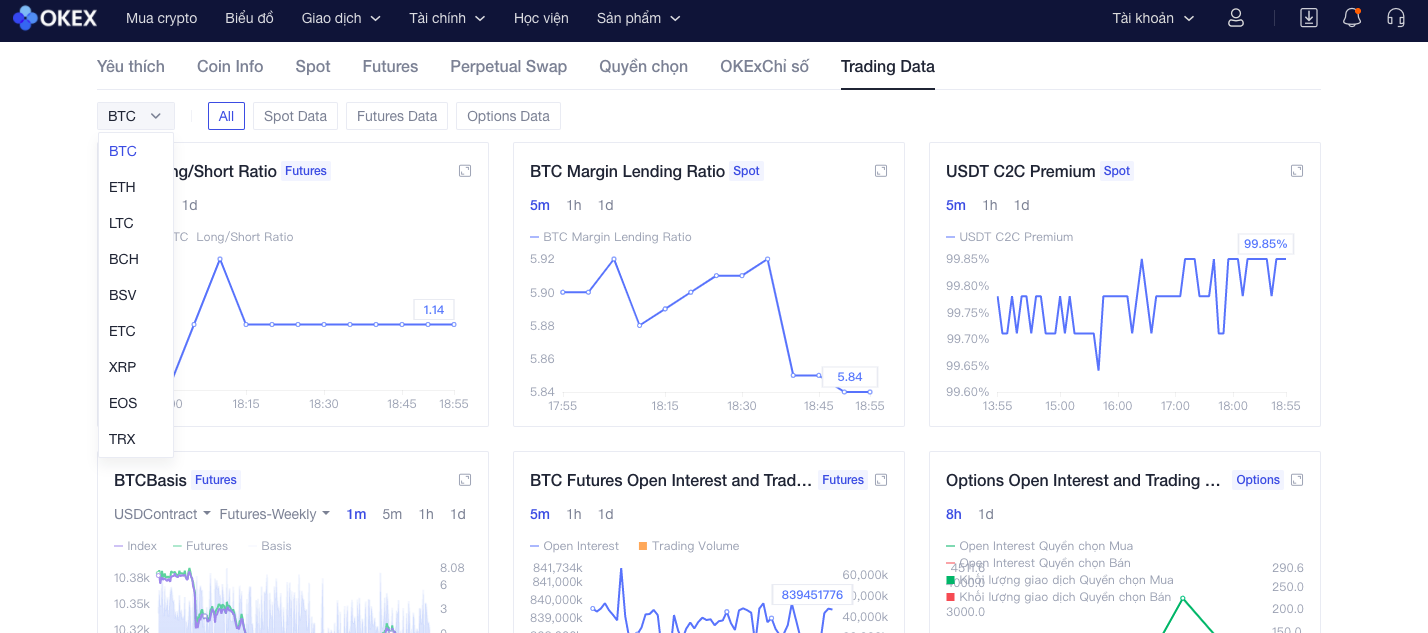Image resolution: width=1428 pixels, height=633 pixels.
Task: Expand the BTCBasis chart to fullscreen
Action: tap(465, 480)
